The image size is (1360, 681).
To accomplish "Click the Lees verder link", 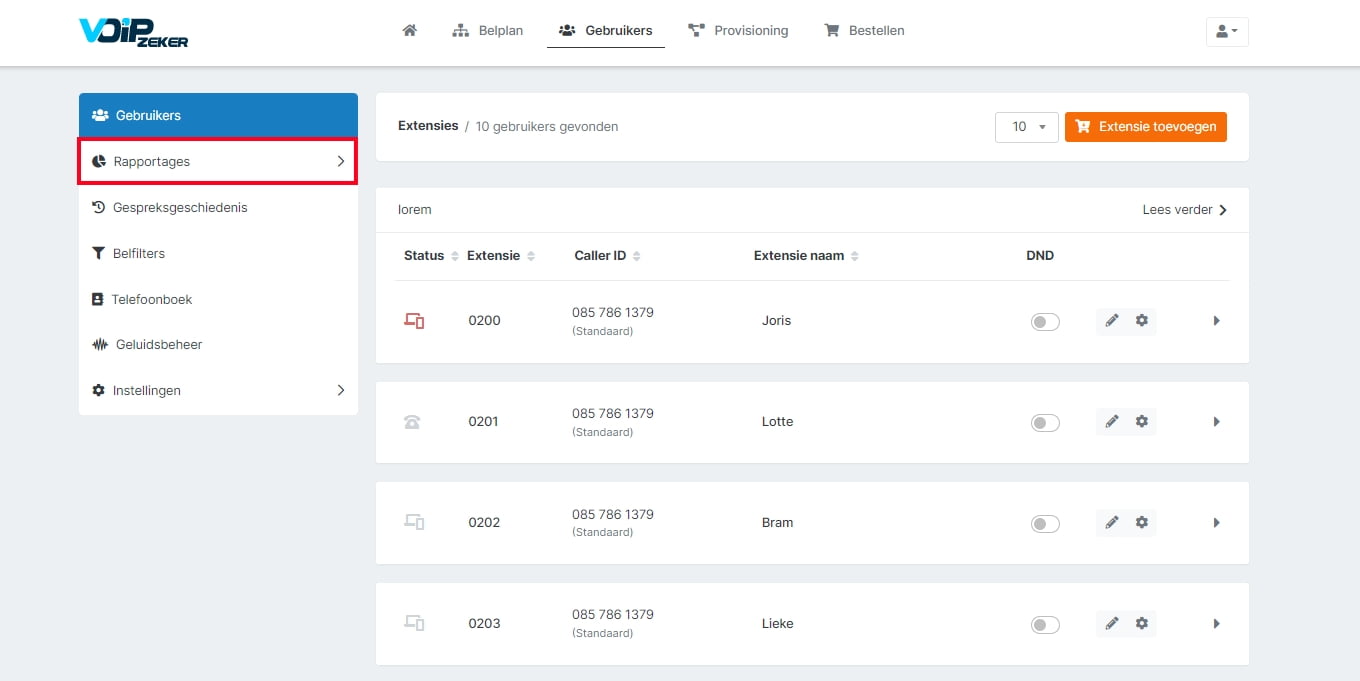I will (x=1185, y=210).
